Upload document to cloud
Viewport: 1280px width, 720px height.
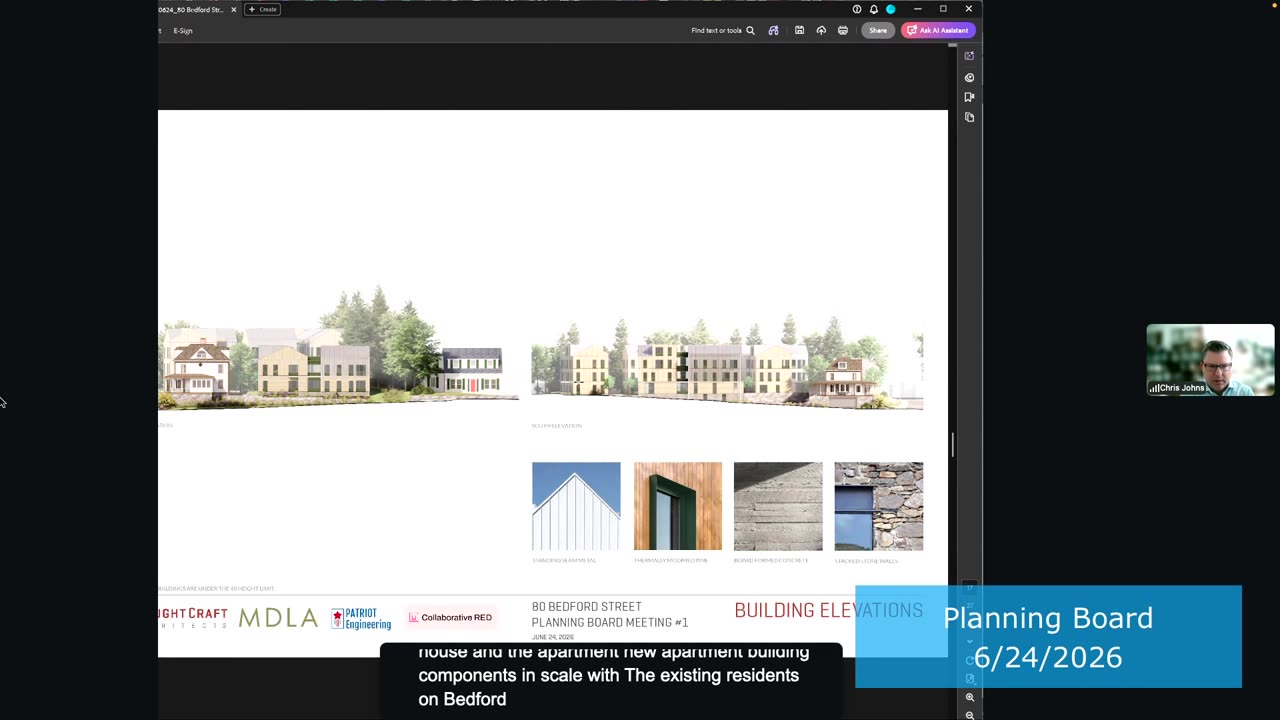click(821, 30)
